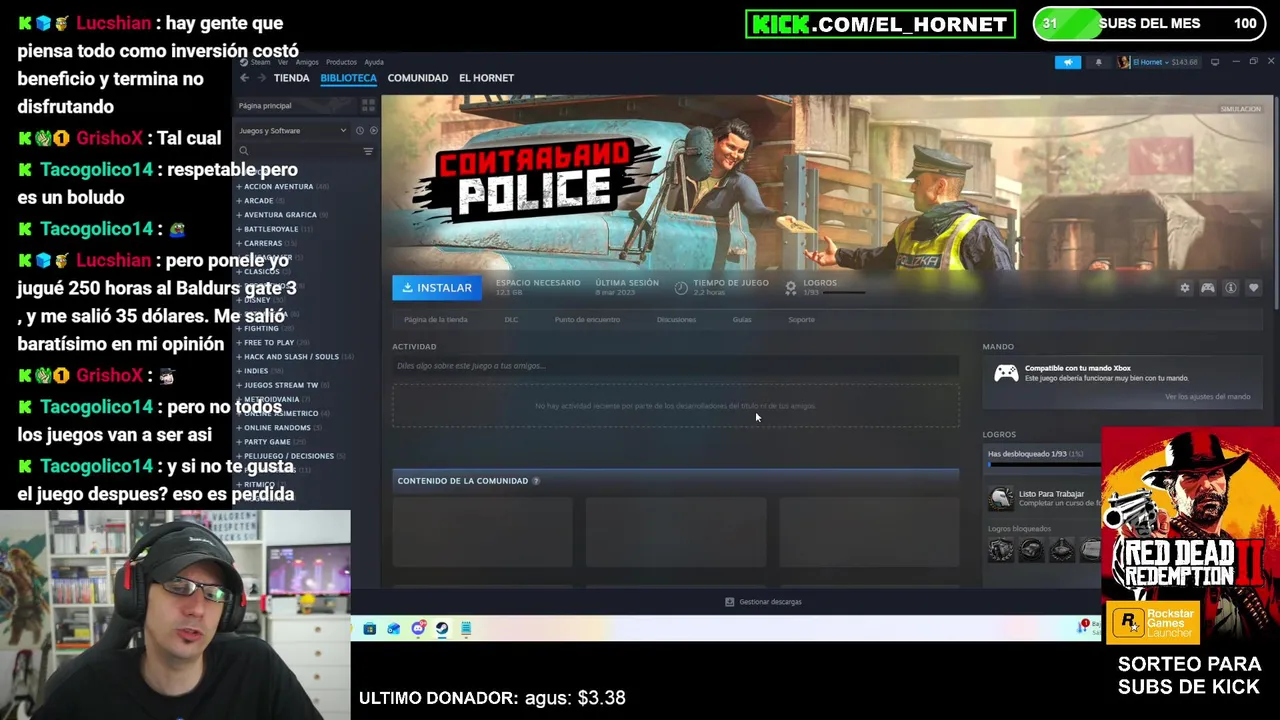Viewport: 1280px width, 720px height.
Task: Open the COMUNIDAD tab
Action: pos(417,78)
